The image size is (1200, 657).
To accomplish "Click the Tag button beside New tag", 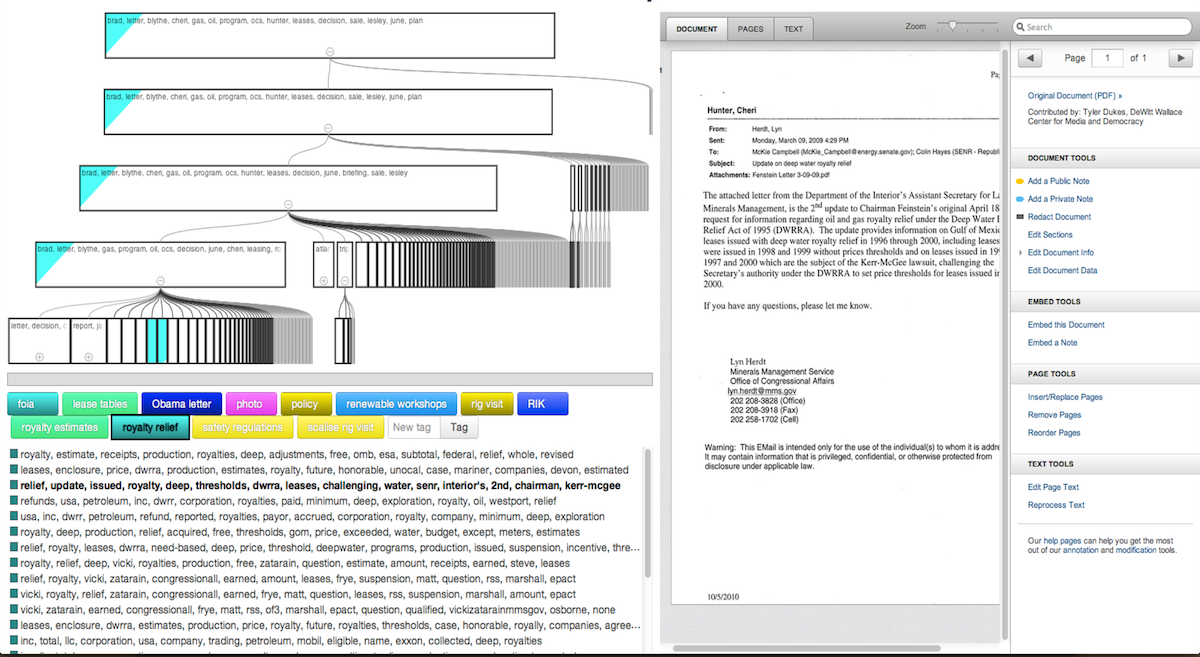I will pos(459,428).
